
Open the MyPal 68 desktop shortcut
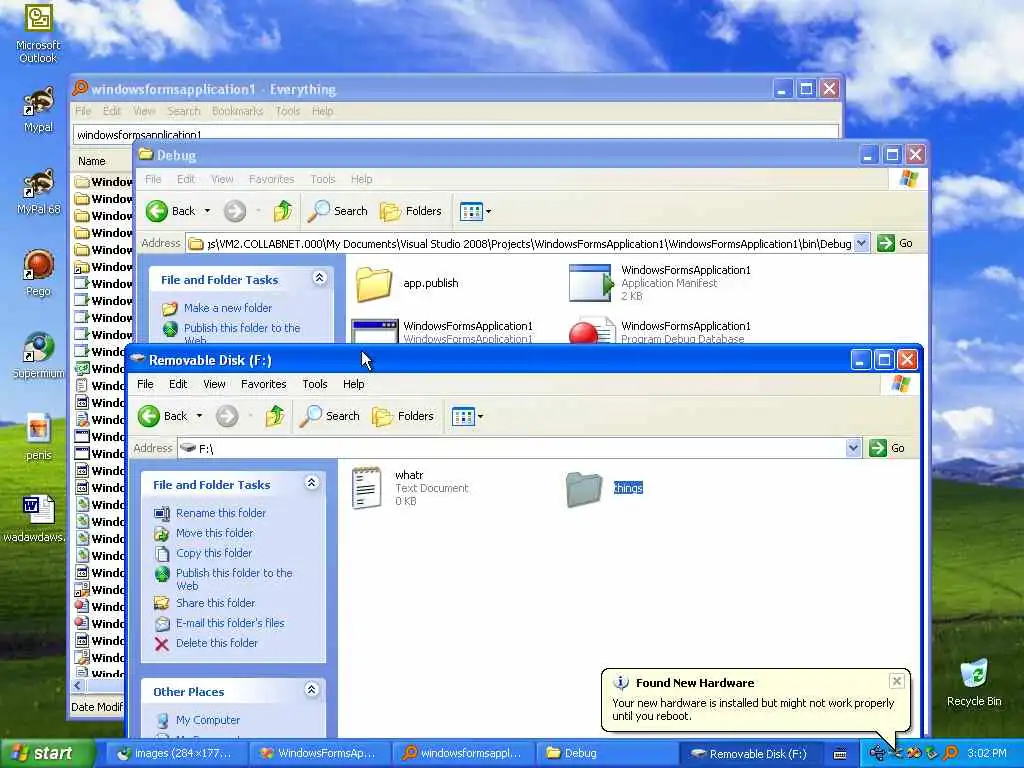tap(38, 191)
